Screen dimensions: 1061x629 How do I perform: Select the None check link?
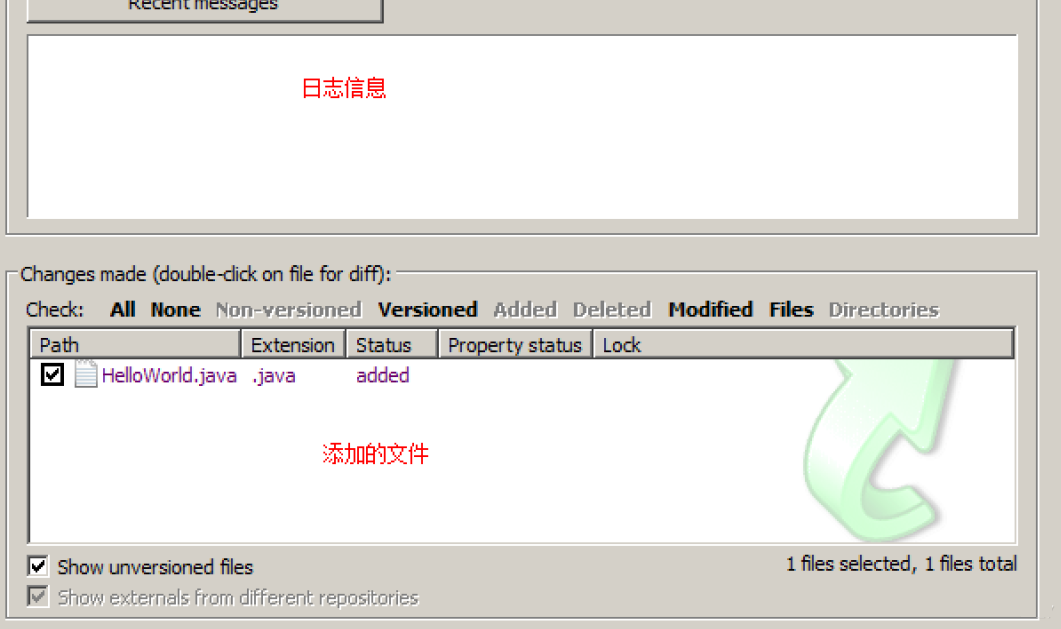(175, 310)
